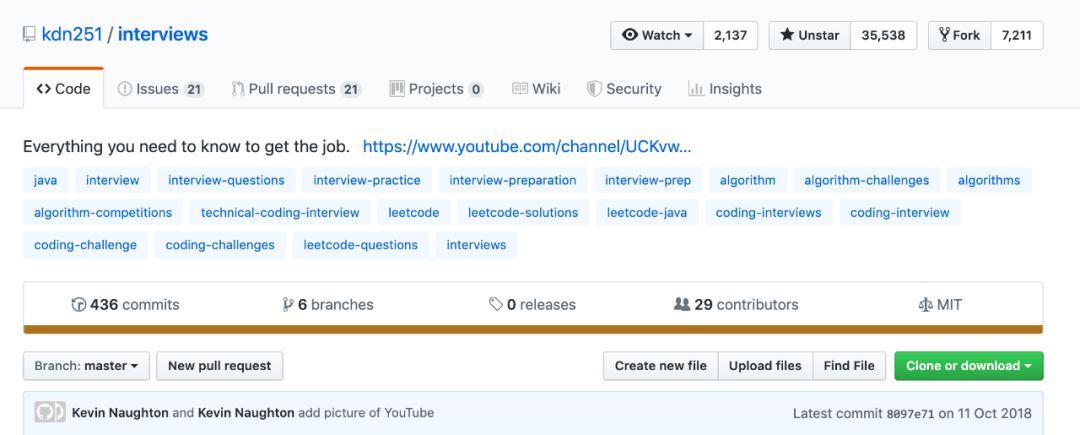Click the orange language breakdown bar
Image resolution: width=1080 pixels, height=435 pixels.
click(533, 330)
